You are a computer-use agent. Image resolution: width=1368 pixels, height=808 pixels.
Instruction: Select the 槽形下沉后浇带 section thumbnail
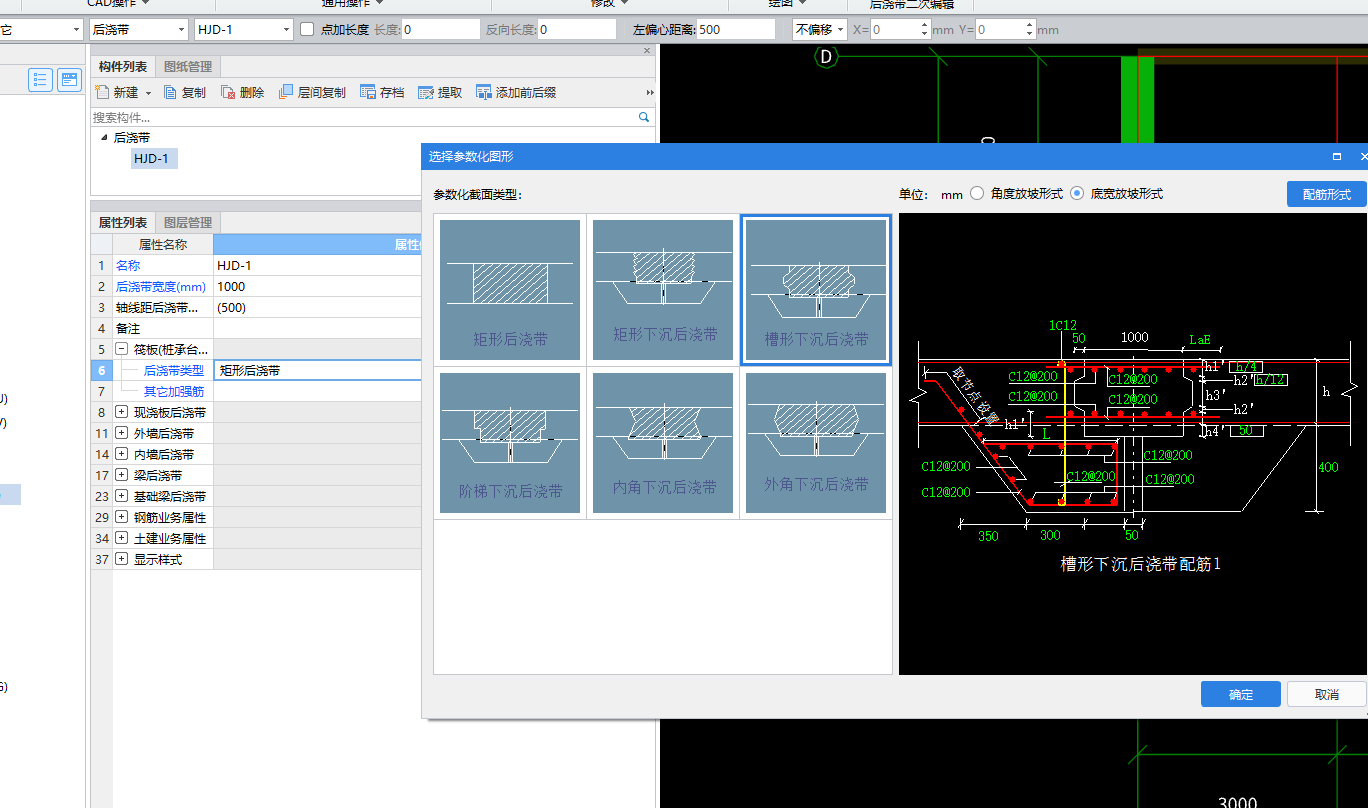point(816,290)
